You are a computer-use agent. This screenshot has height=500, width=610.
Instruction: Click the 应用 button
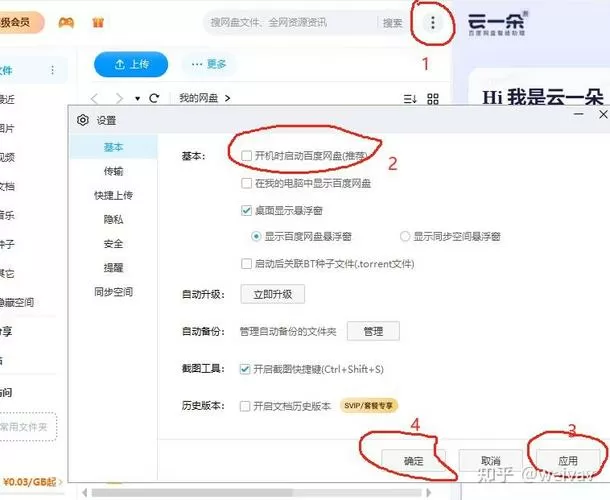click(x=568, y=461)
